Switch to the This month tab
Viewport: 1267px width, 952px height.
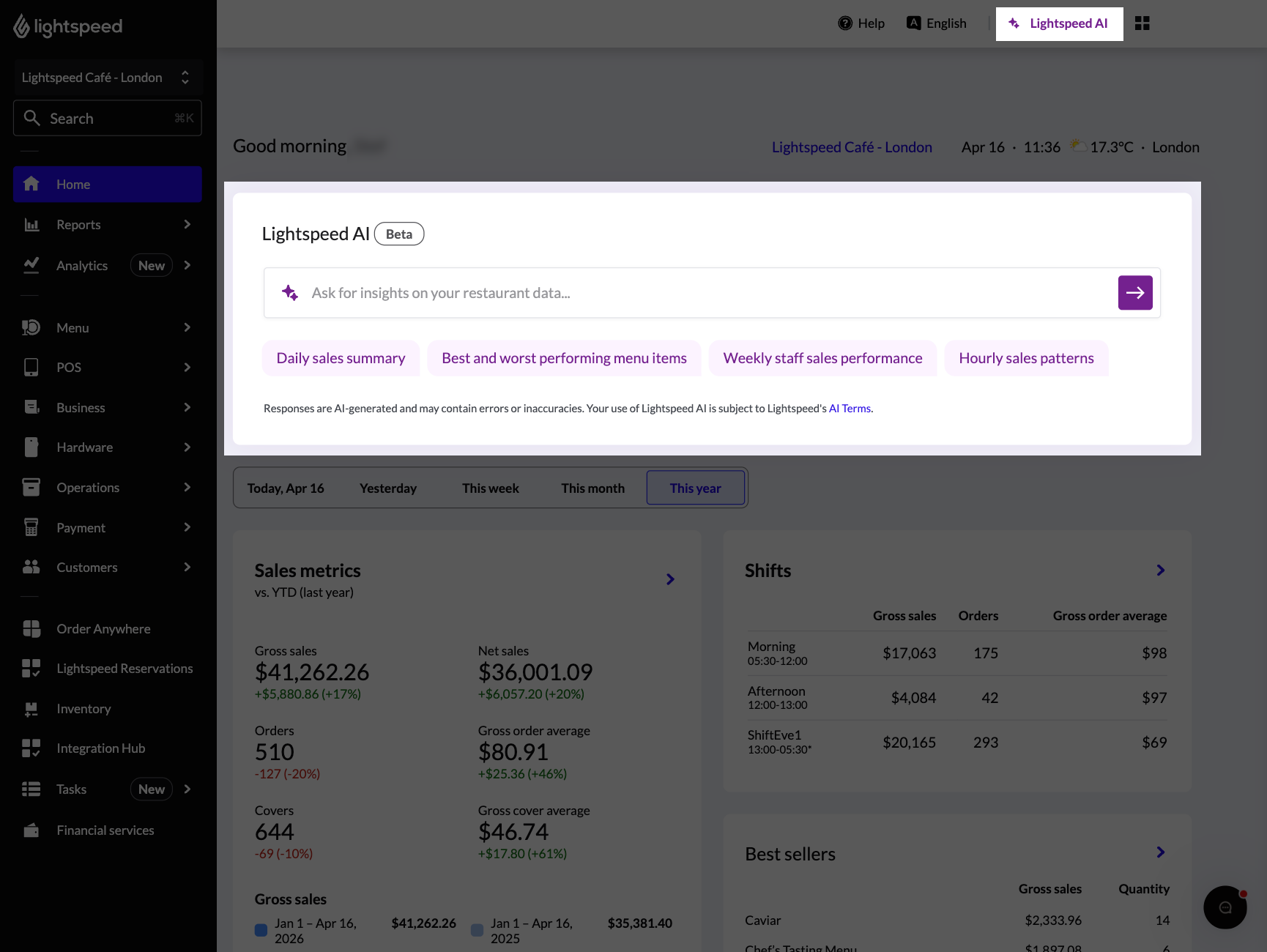(x=592, y=487)
